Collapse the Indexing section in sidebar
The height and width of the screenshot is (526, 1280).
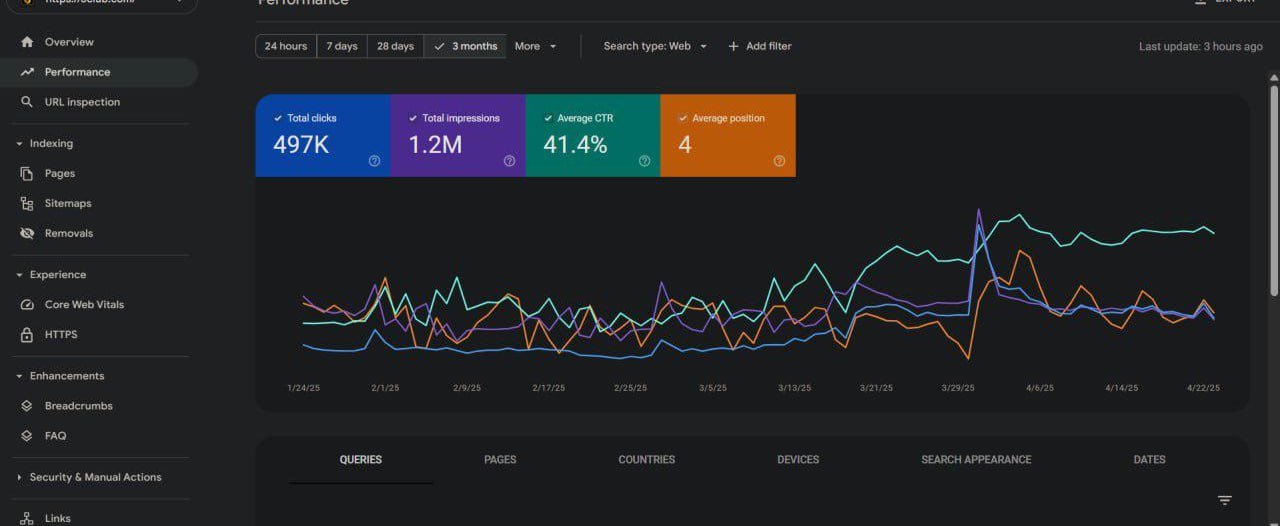point(19,144)
